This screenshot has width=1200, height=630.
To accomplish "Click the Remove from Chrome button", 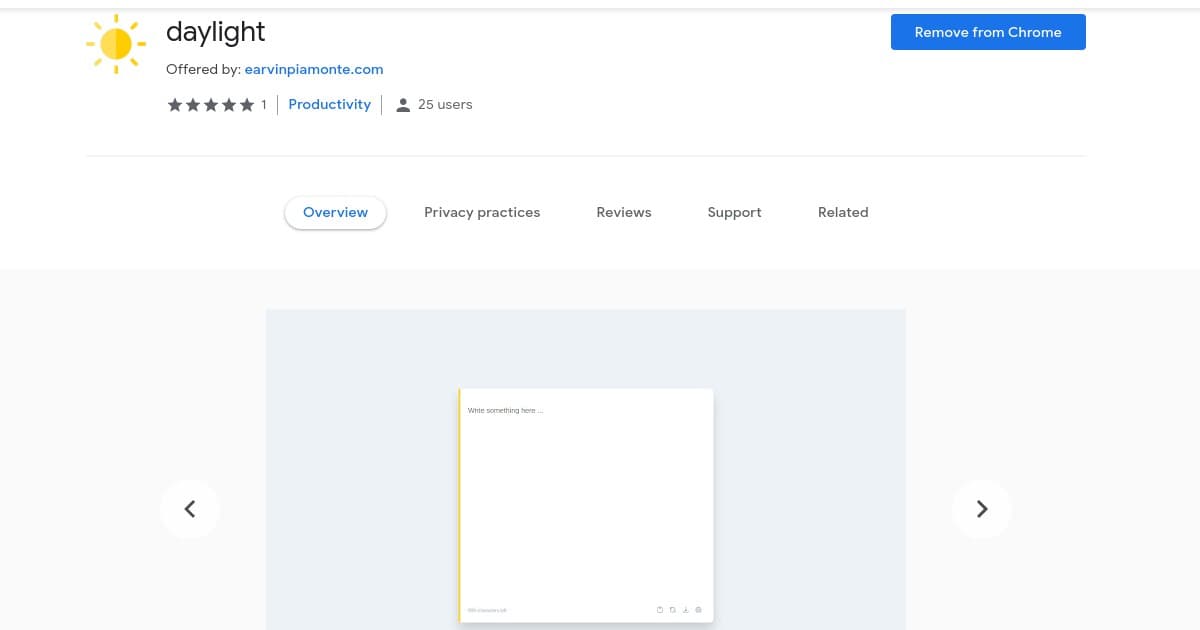I will point(988,32).
